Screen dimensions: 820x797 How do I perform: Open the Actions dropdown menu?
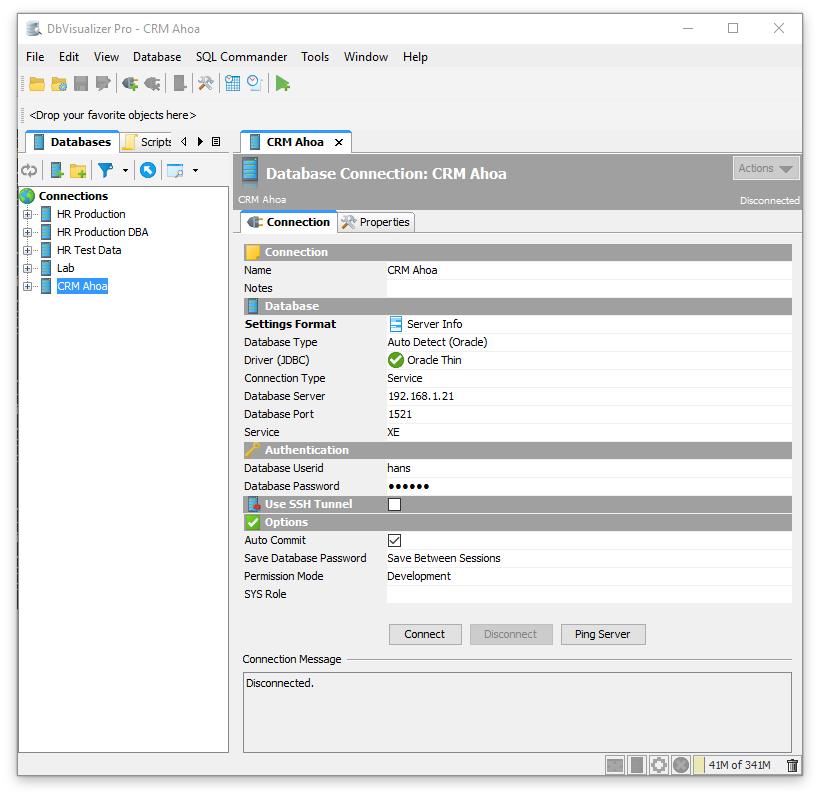[765, 169]
